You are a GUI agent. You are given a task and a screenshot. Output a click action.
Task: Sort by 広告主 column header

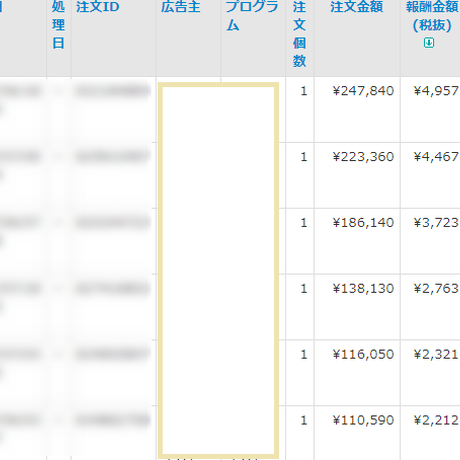(181, 7)
